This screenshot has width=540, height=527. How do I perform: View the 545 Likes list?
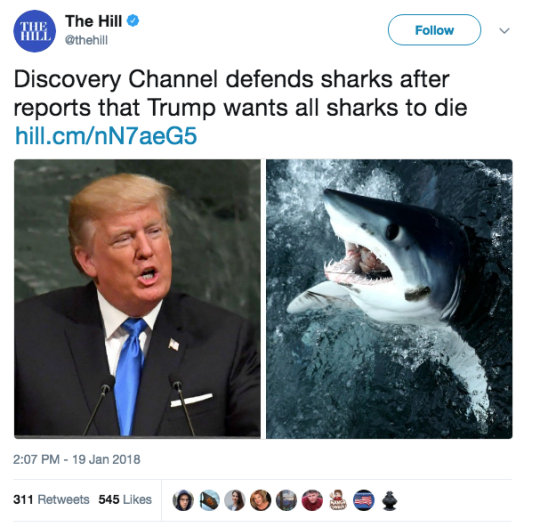pos(125,499)
